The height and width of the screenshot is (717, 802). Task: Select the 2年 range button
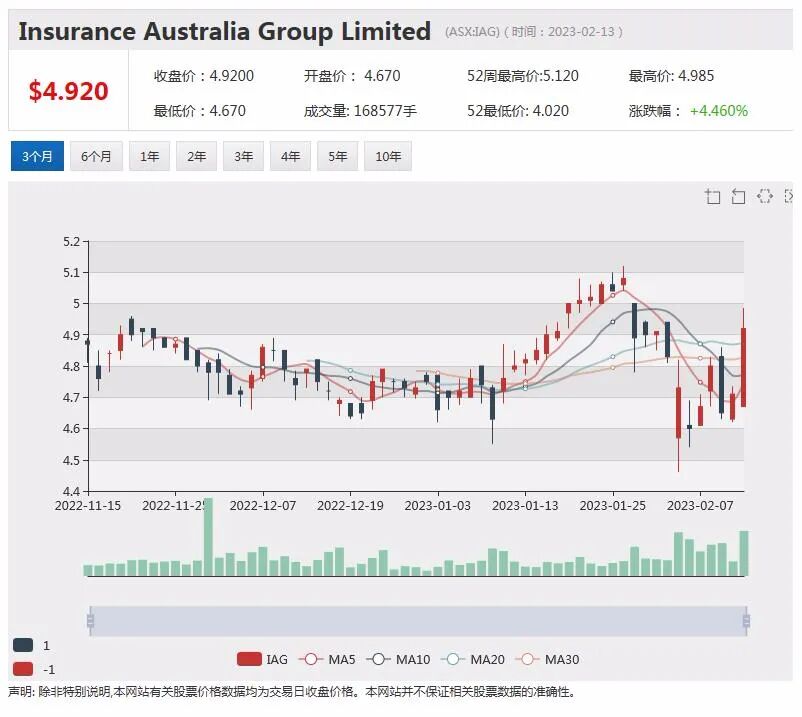pos(196,156)
